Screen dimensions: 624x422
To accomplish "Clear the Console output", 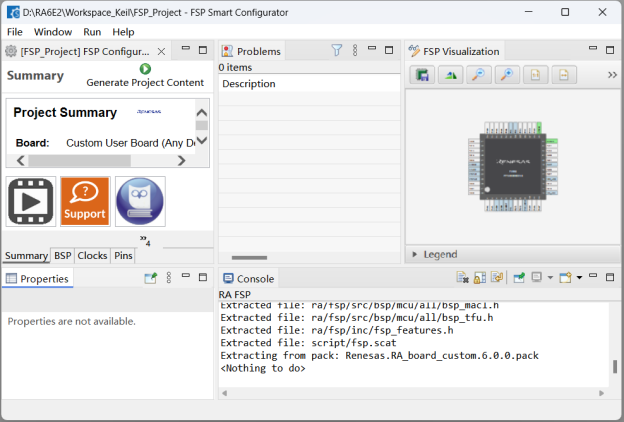I will coord(462,277).
